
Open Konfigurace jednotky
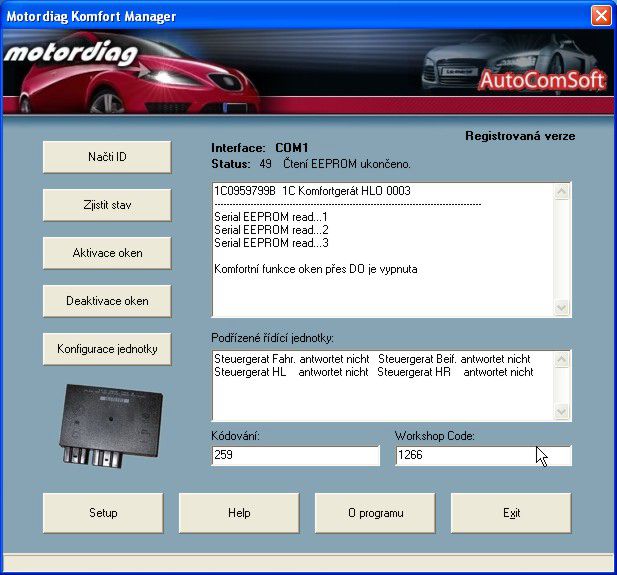pyautogui.click(x=107, y=349)
